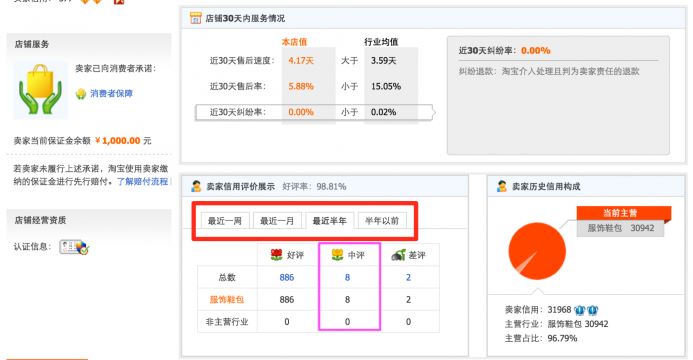Click the red flower 好评 icon
Viewport: 693px width, 360px height.
[x=277, y=255]
